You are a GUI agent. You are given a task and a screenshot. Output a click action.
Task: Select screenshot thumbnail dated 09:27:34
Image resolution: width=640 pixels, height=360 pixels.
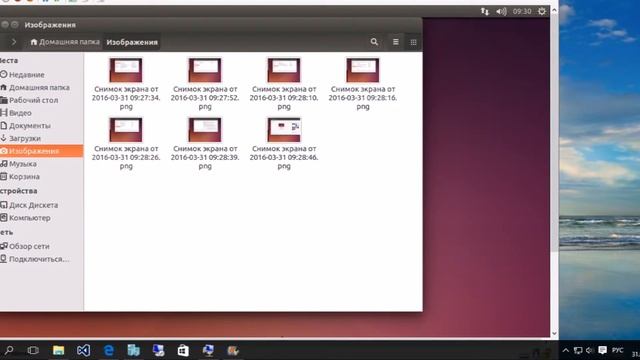(x=126, y=70)
